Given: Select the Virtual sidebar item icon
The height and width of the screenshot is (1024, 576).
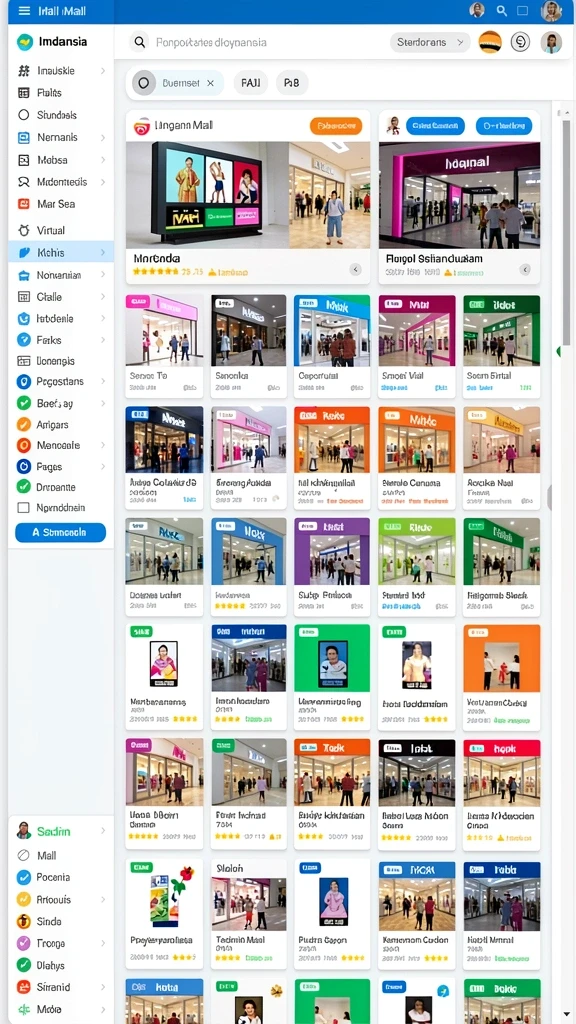Looking at the screenshot, I should (x=24, y=230).
